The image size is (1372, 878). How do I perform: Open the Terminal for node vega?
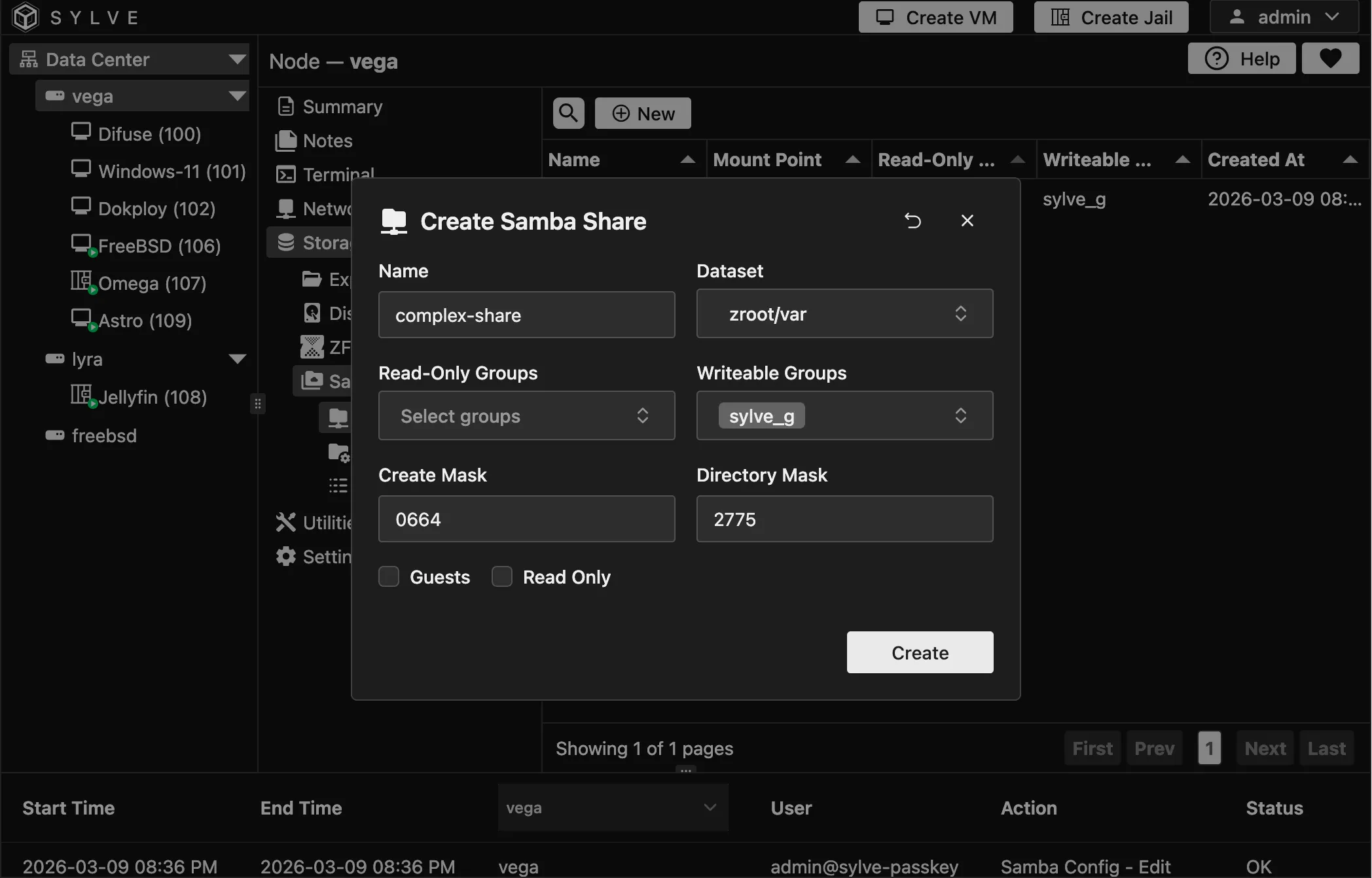tap(286, 174)
